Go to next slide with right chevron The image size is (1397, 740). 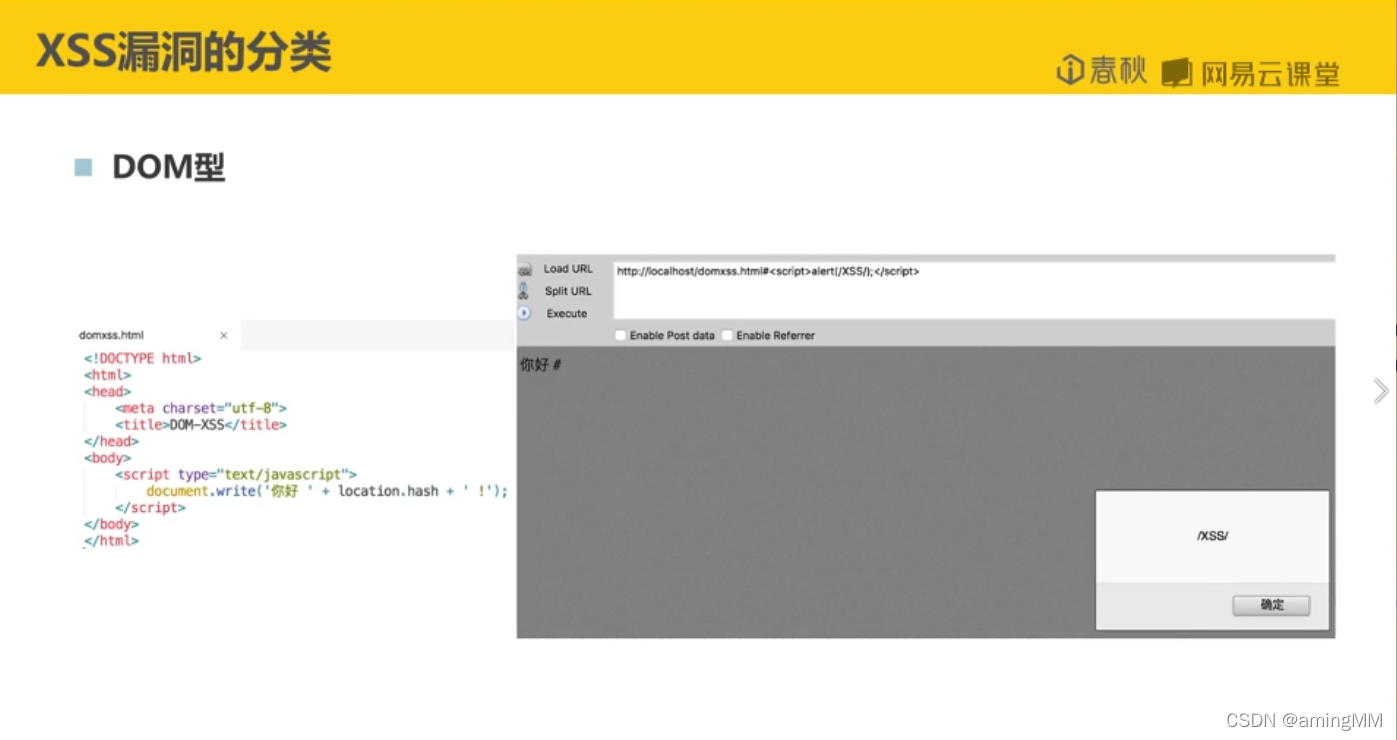1381,391
